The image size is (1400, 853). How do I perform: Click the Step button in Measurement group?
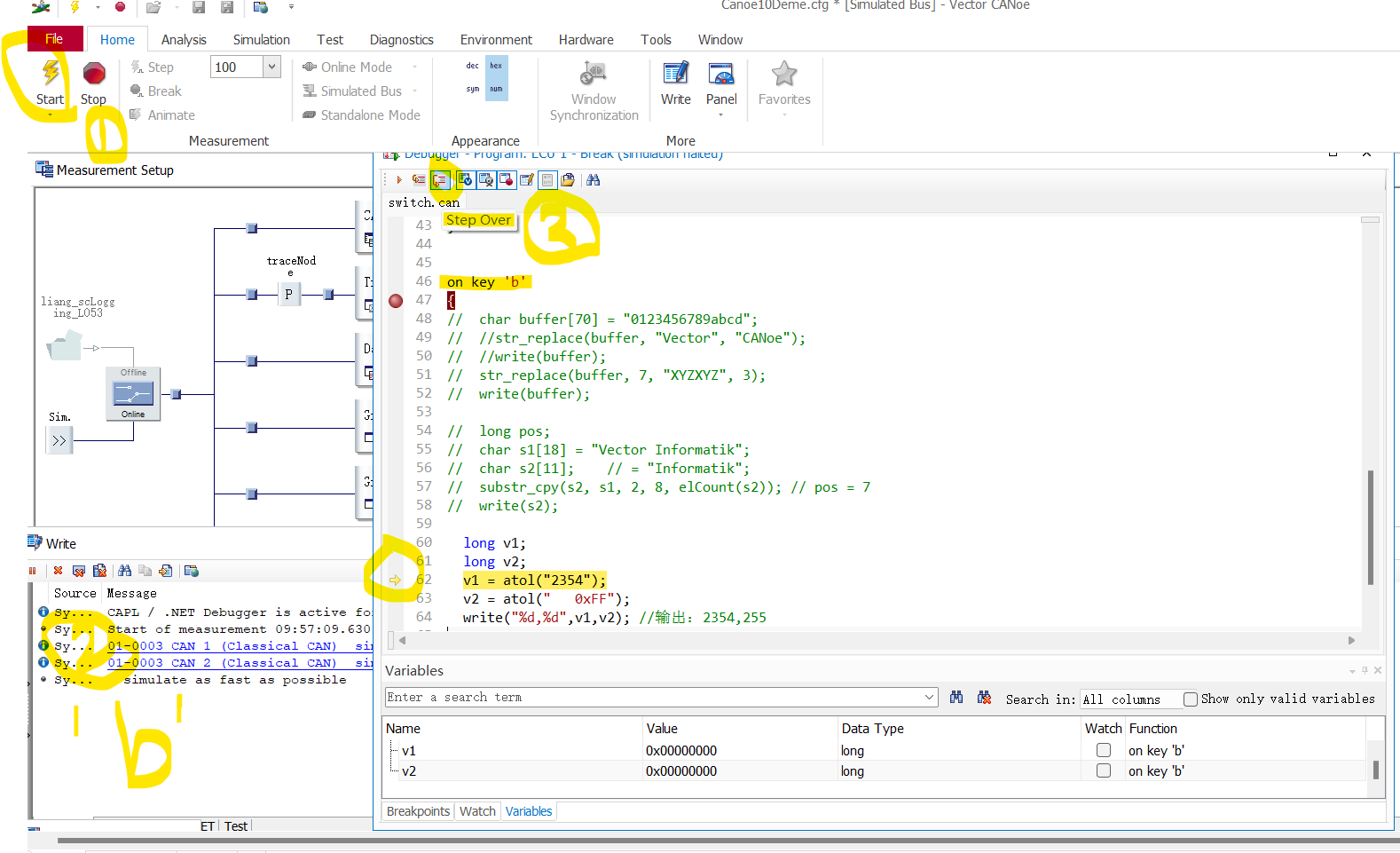click(x=152, y=67)
